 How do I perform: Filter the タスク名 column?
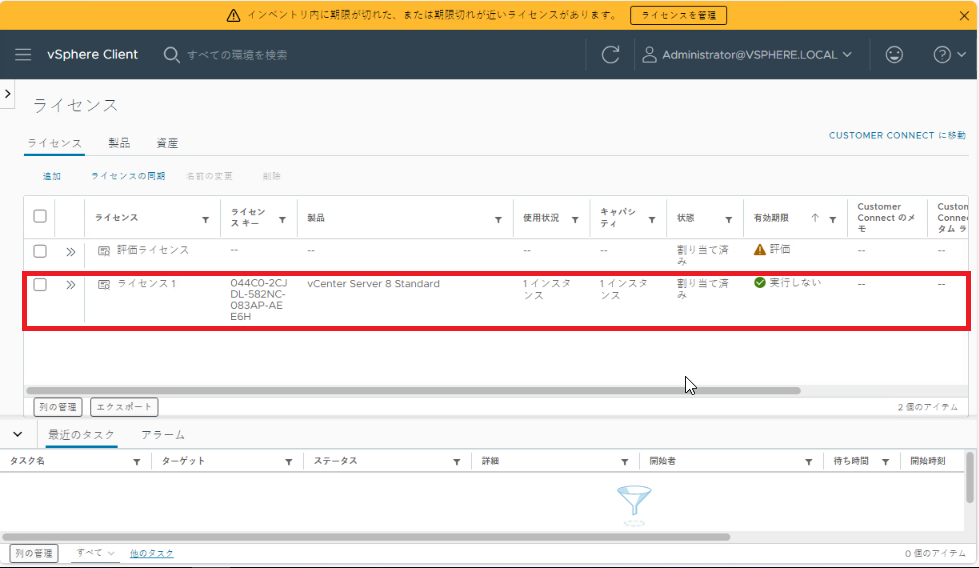[x=136, y=462]
